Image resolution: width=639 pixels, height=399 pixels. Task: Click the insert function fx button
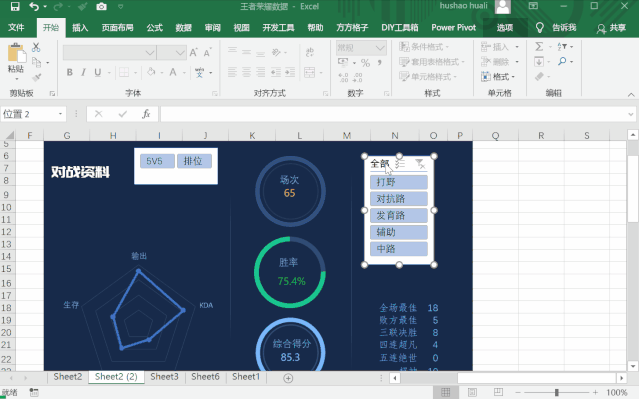click(146, 114)
